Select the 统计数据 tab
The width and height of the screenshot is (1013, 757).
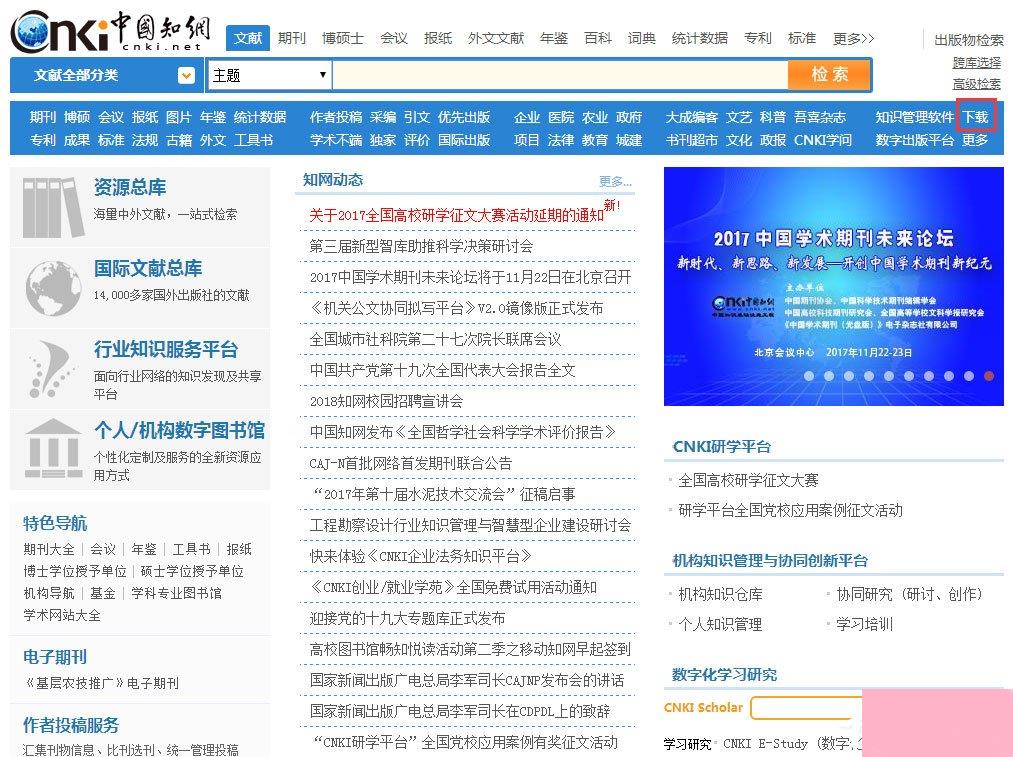point(699,38)
